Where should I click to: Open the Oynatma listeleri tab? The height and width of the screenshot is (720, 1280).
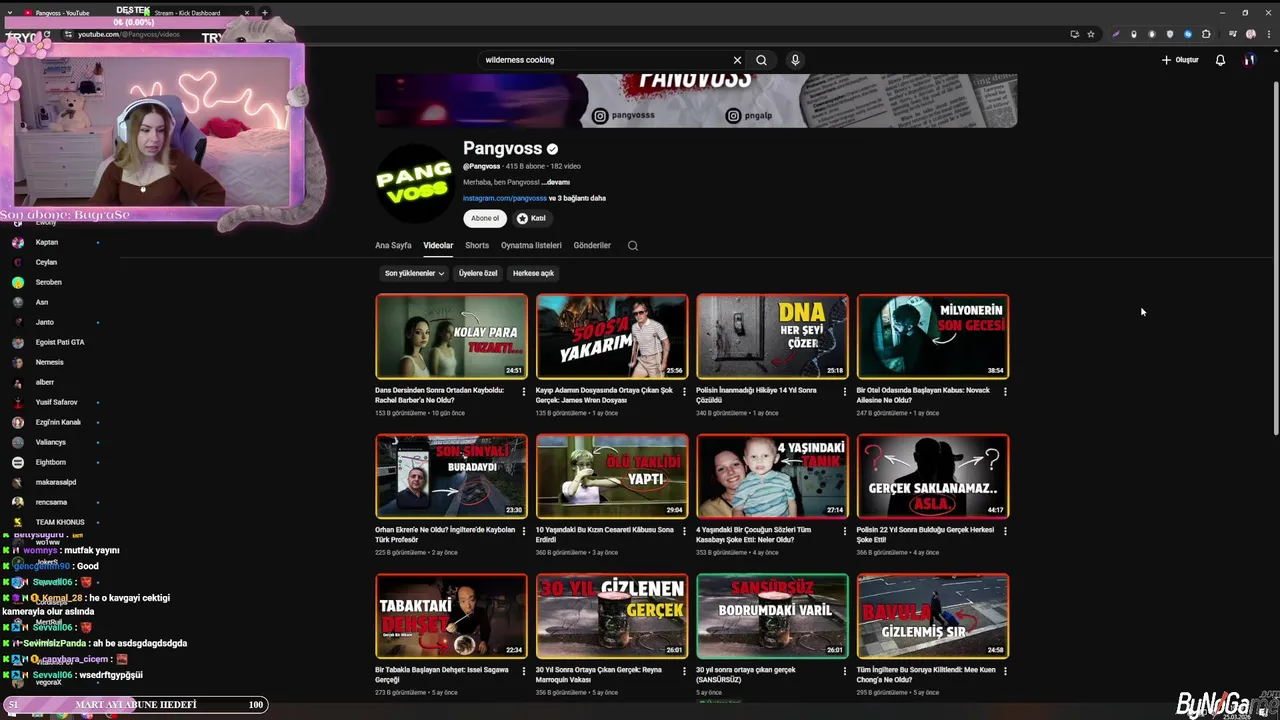tap(531, 245)
